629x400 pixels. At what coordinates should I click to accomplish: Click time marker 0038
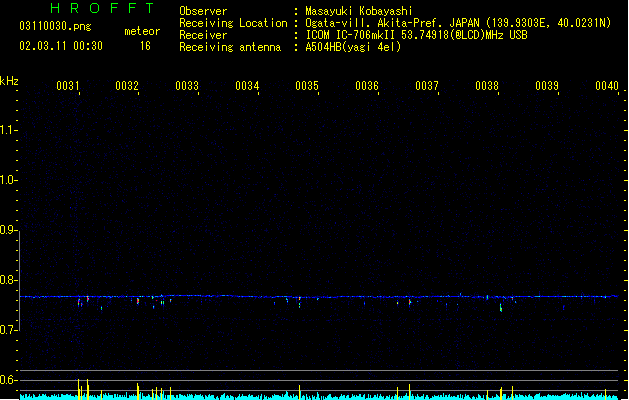[x=487, y=86]
